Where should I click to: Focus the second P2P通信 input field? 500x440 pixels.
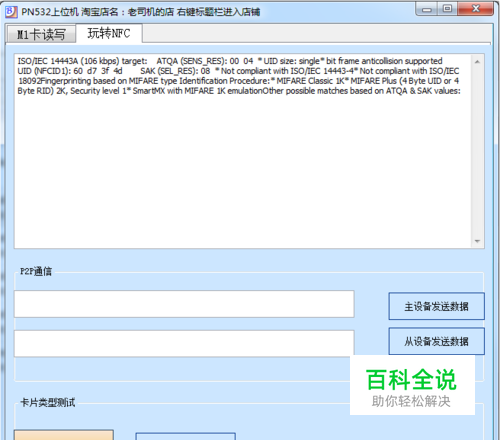tap(184, 344)
